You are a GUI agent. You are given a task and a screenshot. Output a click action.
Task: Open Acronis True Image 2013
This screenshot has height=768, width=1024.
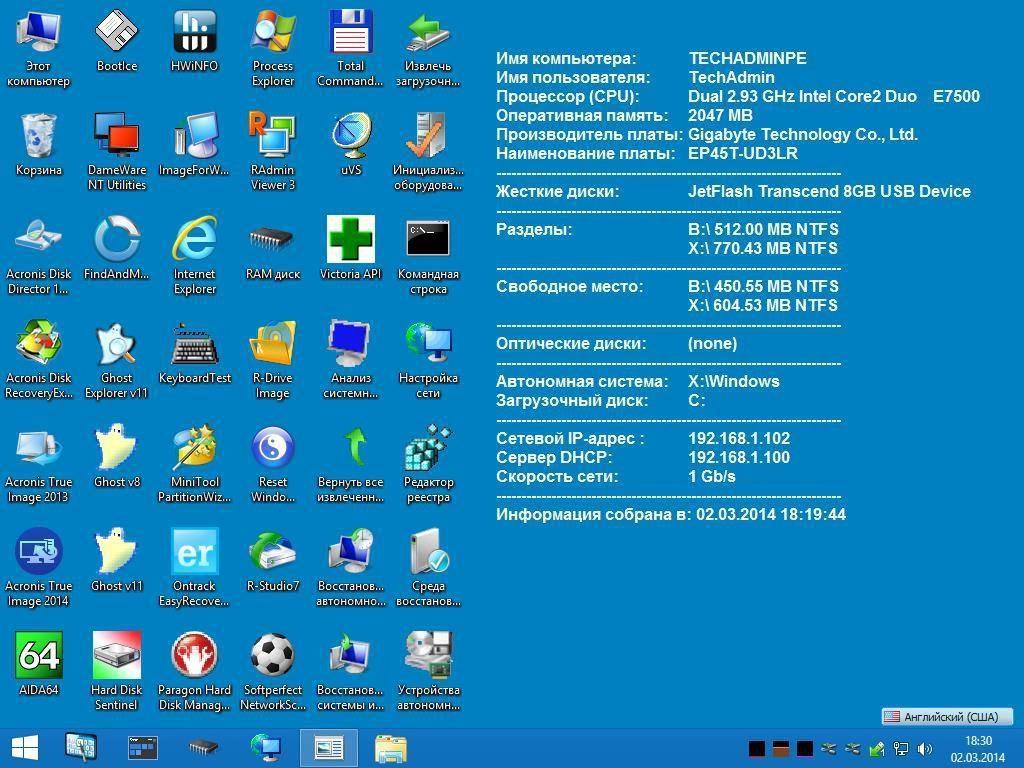pyautogui.click(x=38, y=447)
